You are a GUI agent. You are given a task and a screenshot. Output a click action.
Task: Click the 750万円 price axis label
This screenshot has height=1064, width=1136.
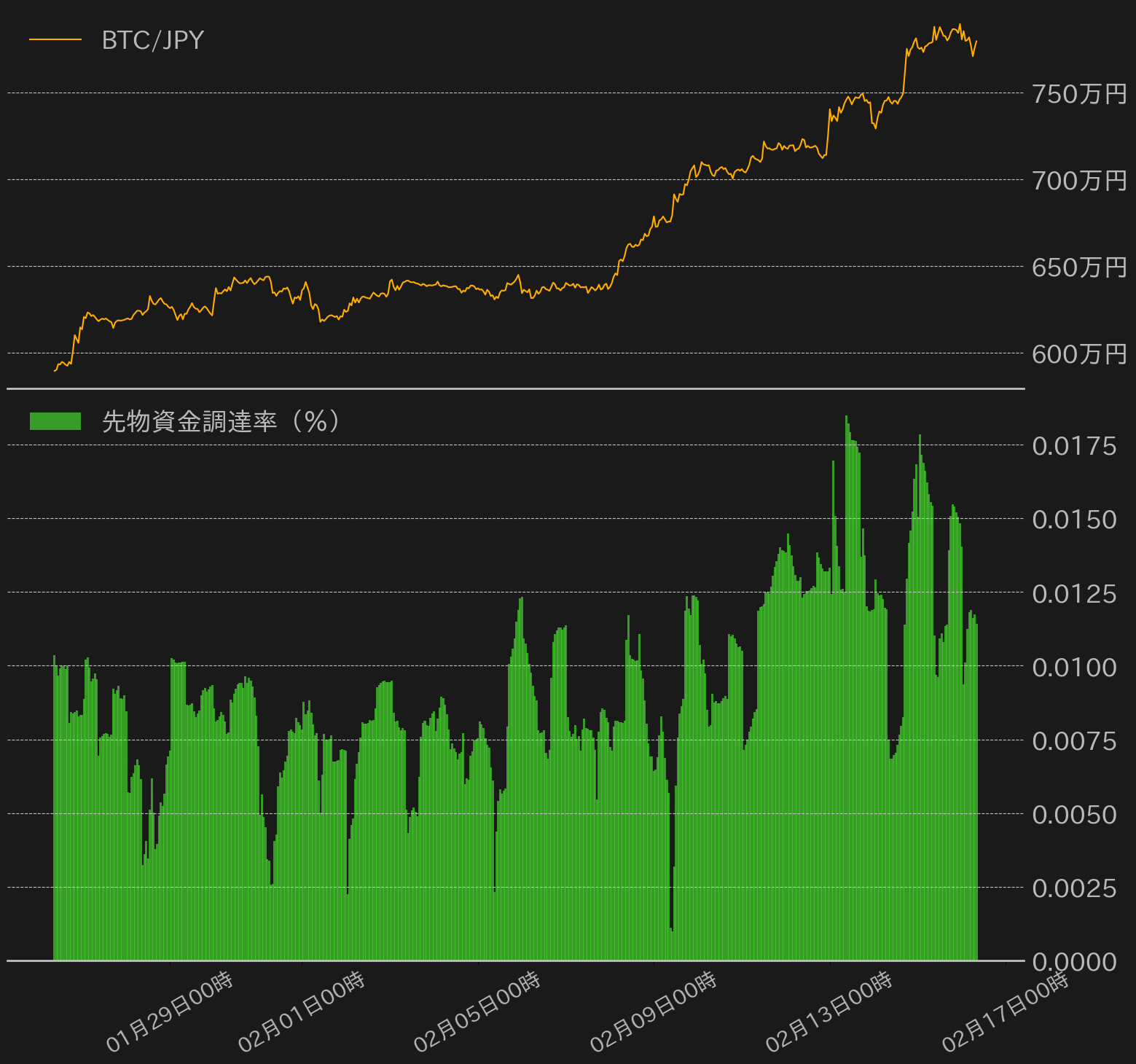[1079, 94]
